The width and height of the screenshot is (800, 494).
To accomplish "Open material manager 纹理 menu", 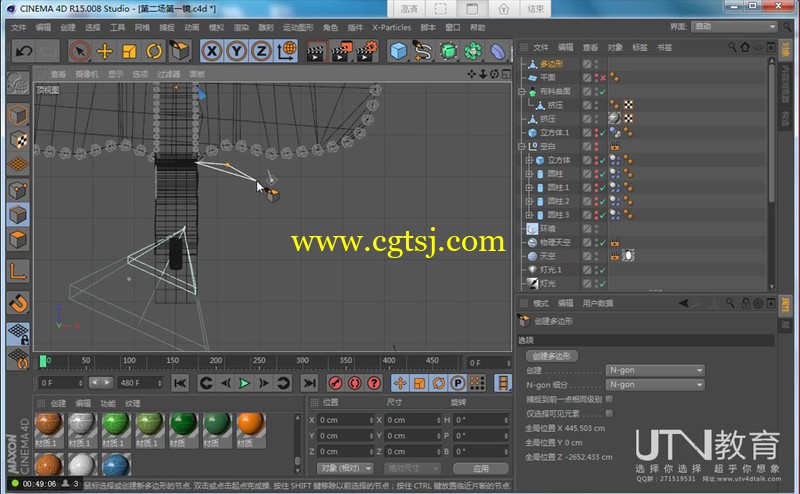I will (133, 403).
